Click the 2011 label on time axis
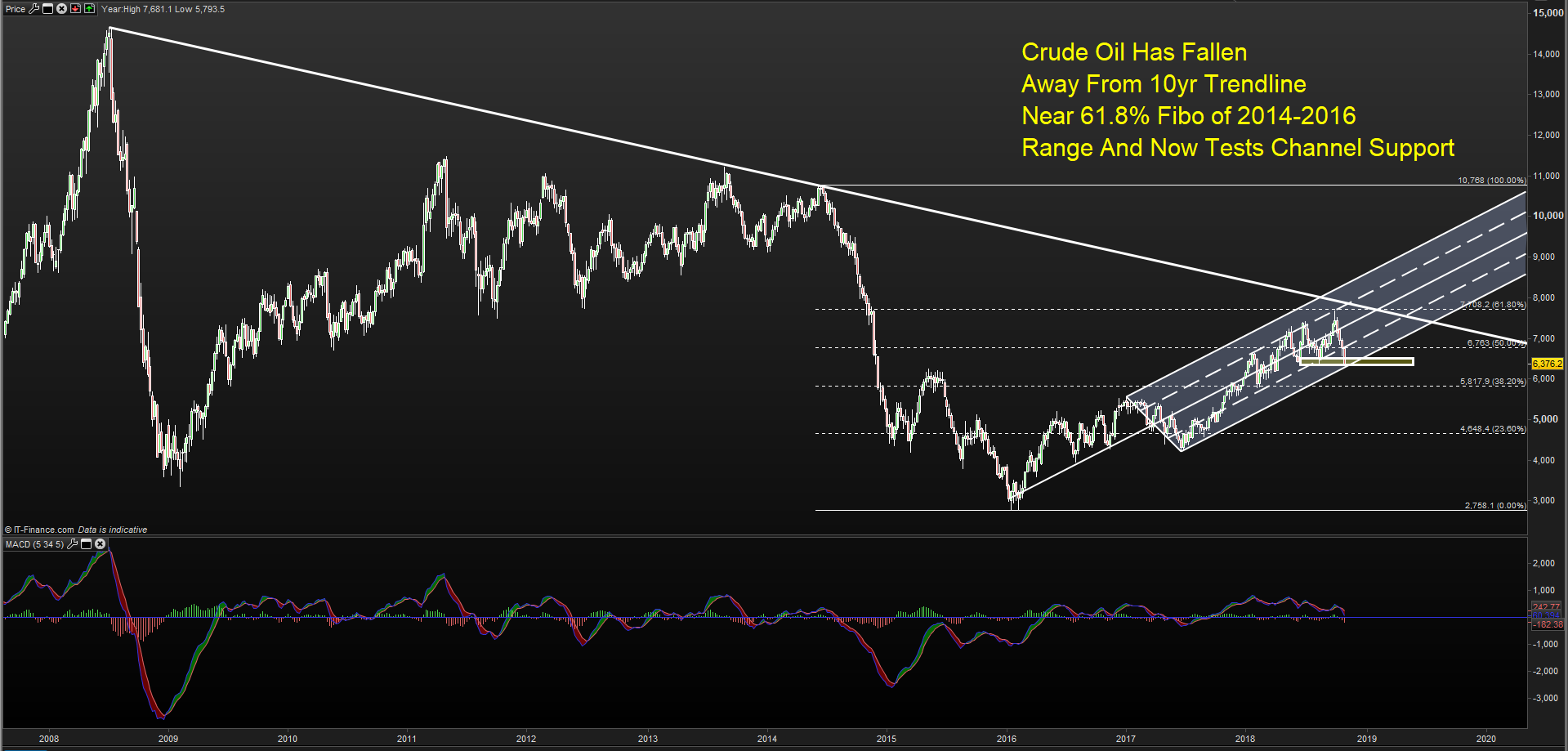The height and width of the screenshot is (751, 1568). coord(407,739)
